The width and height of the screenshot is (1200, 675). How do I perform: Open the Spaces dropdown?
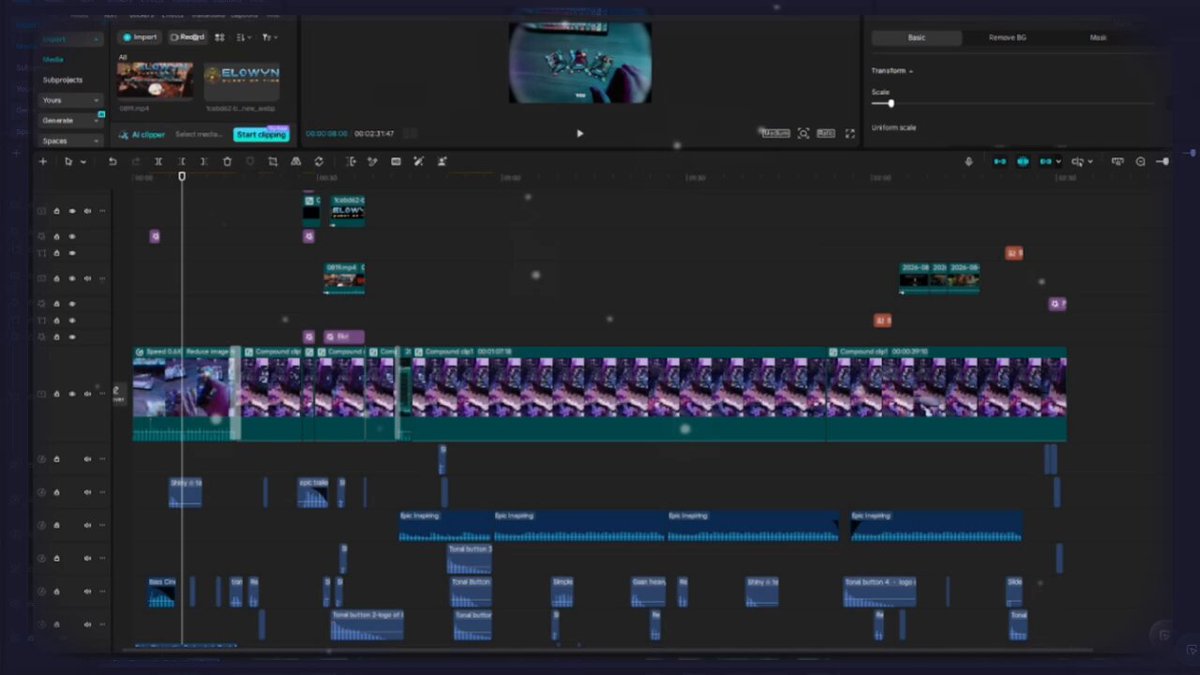pyautogui.click(x=71, y=140)
